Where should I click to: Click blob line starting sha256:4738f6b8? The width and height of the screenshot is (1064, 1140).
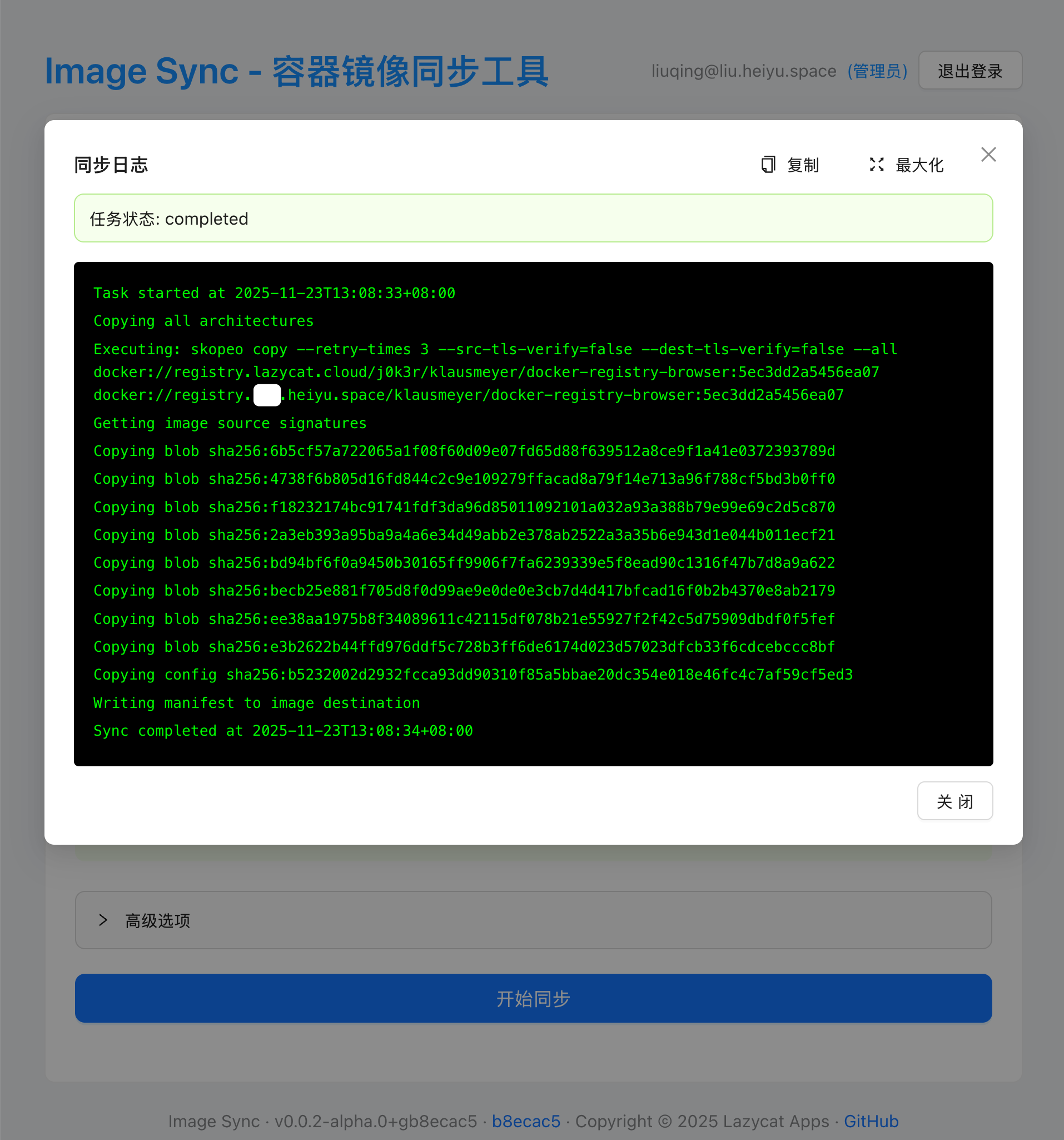point(464,479)
